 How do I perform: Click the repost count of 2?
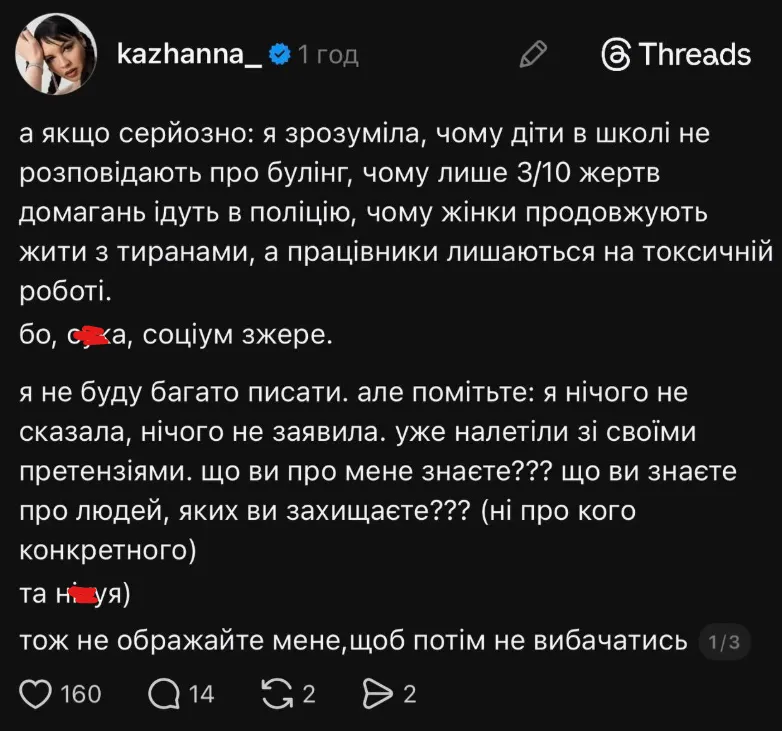click(x=310, y=693)
